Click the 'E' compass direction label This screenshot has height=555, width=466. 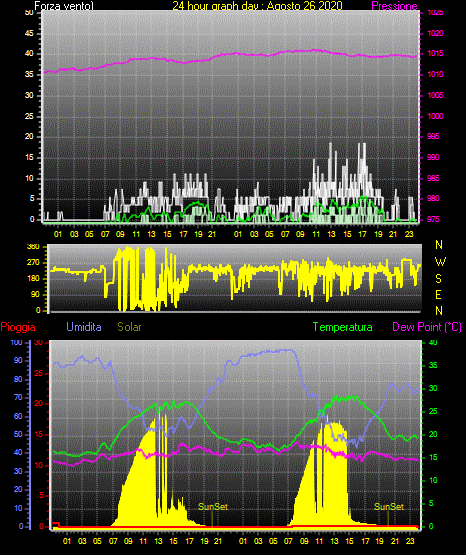click(x=438, y=294)
